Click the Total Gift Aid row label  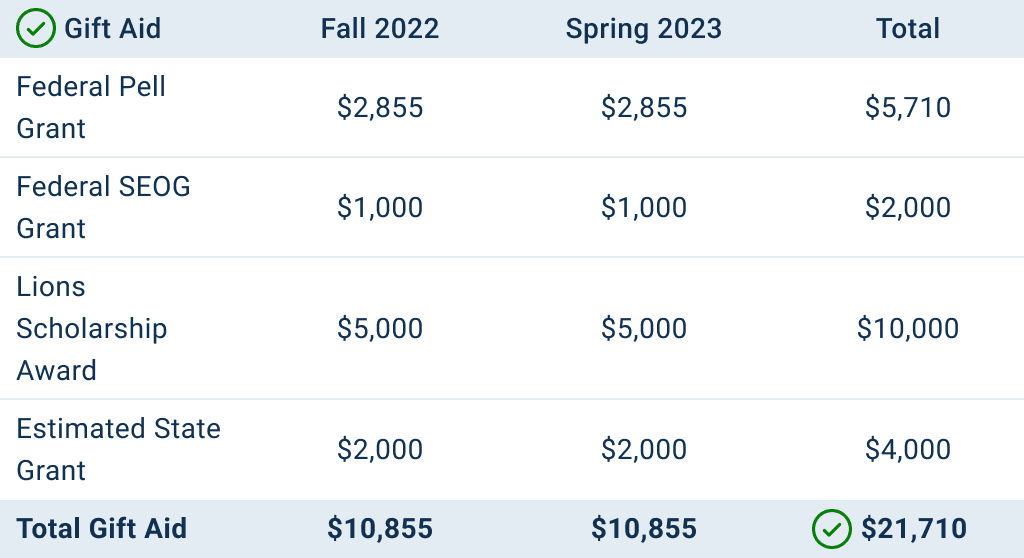pyautogui.click(x=102, y=529)
